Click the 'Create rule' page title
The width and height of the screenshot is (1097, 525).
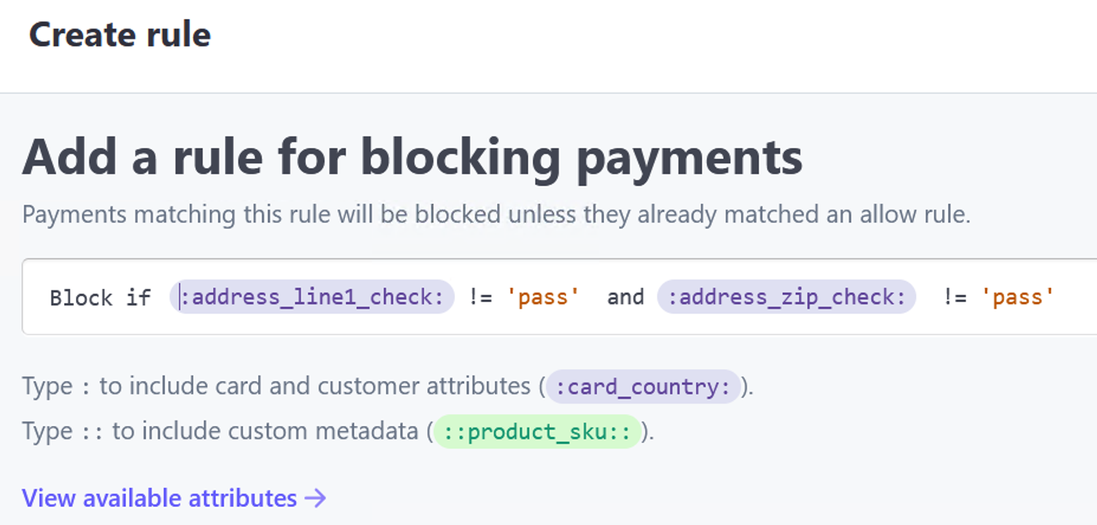pyautogui.click(x=120, y=35)
